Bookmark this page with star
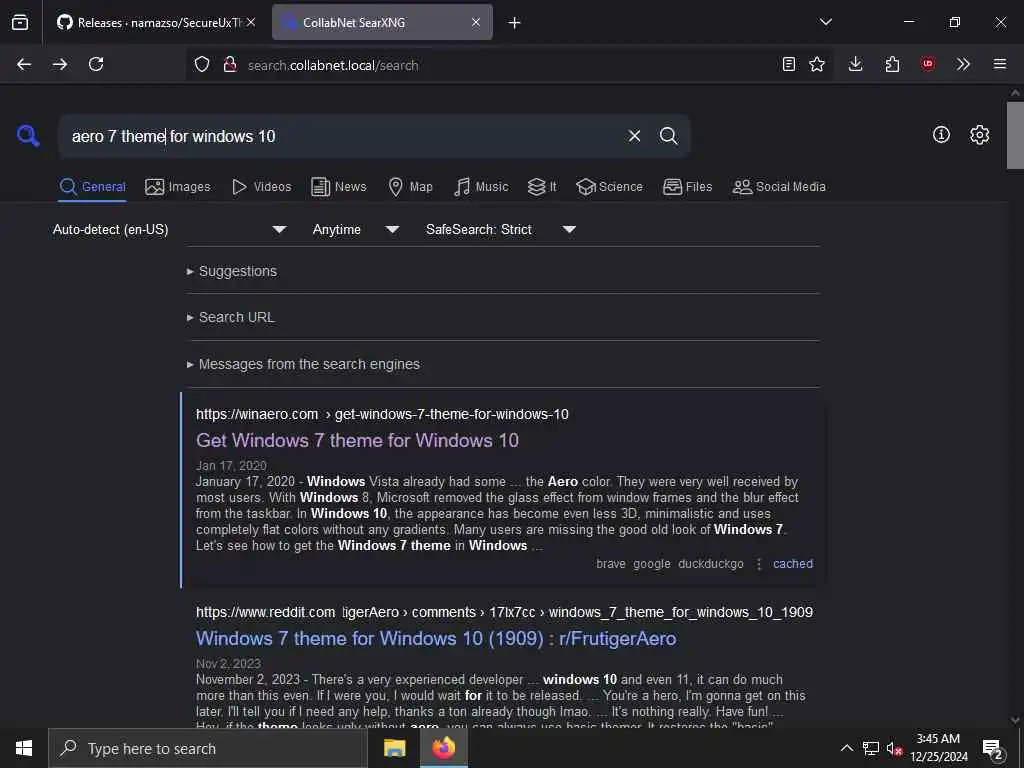The height and width of the screenshot is (768, 1024). click(x=817, y=64)
